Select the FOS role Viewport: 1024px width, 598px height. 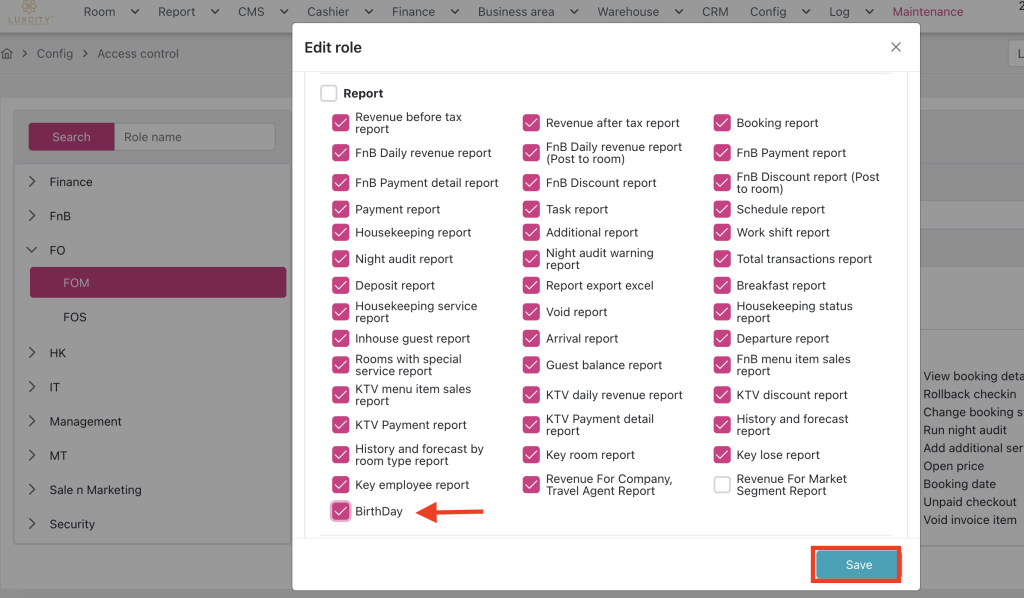(x=75, y=317)
